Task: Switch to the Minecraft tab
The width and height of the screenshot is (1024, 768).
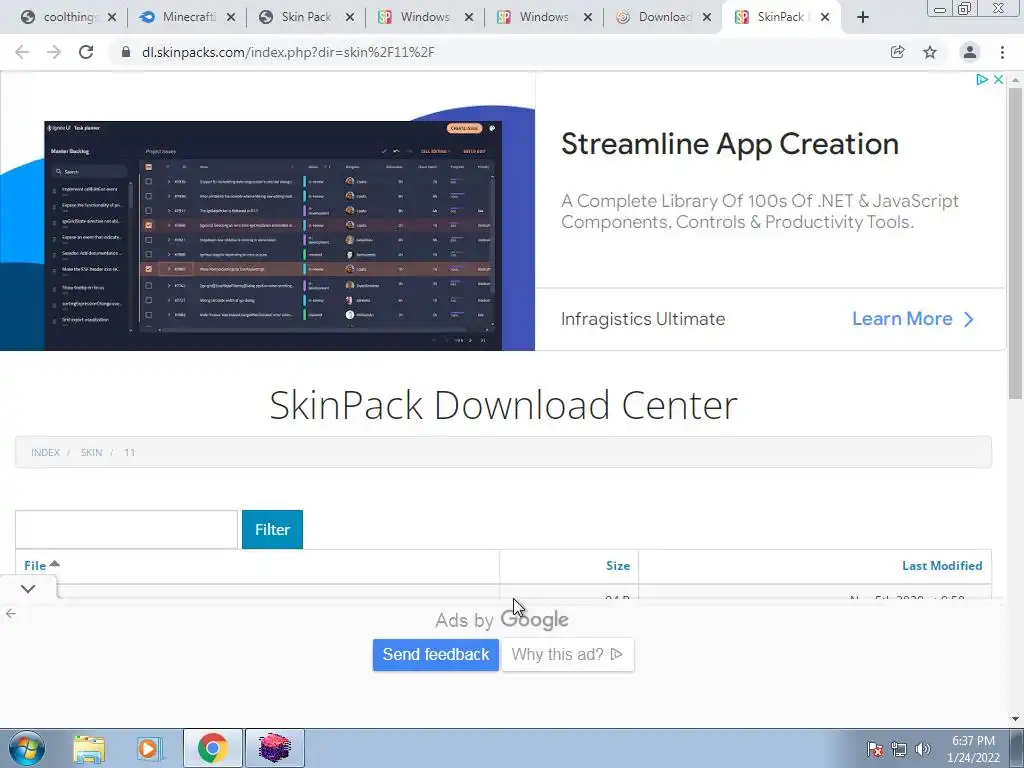Action: (x=188, y=17)
